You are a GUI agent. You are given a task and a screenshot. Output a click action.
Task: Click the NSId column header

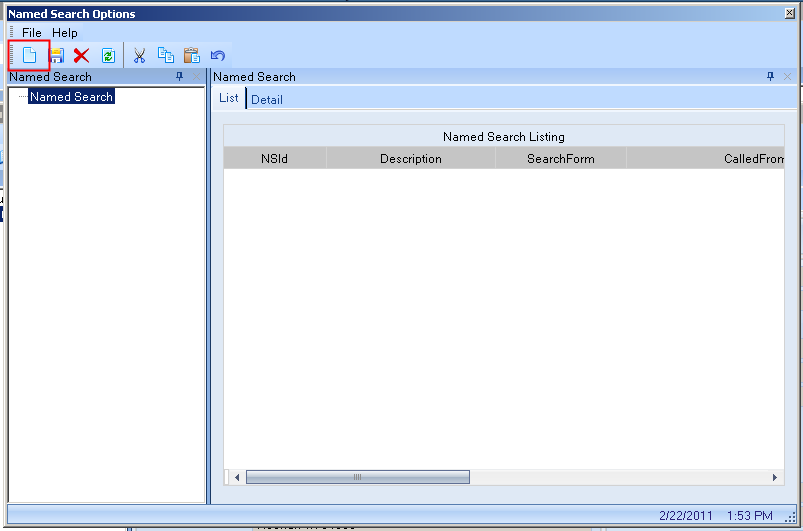(x=274, y=159)
